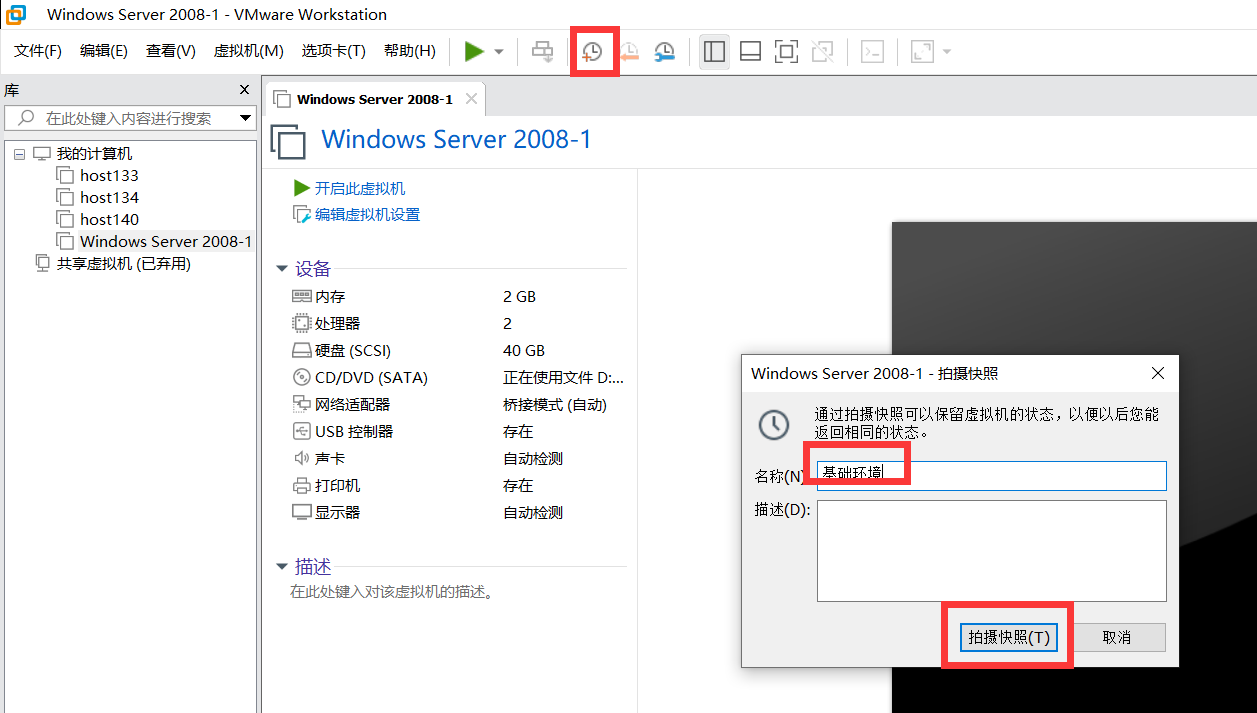Collapse the 我的计算机 tree node

pos(19,154)
